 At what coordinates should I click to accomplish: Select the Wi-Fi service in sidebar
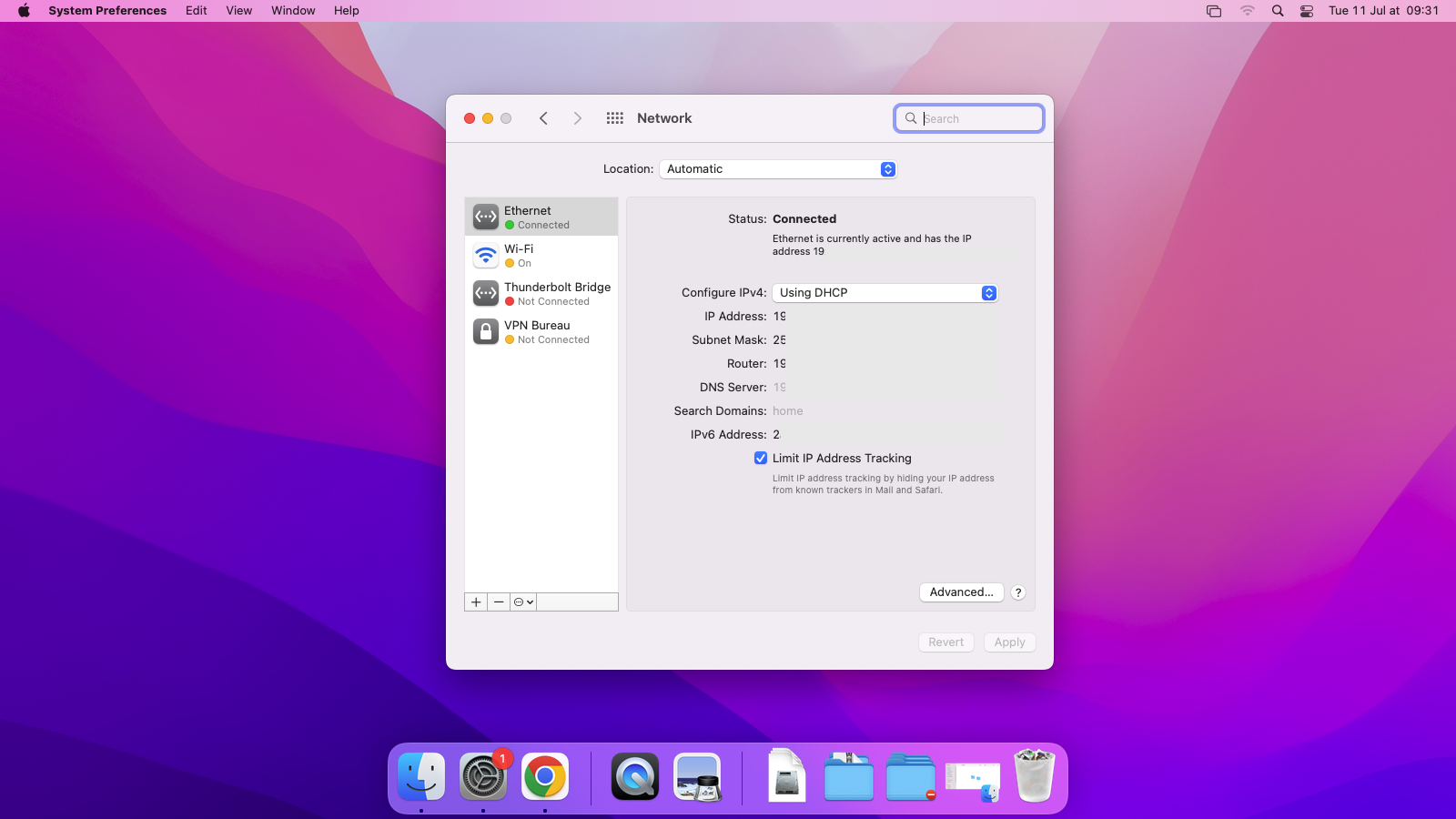pos(541,255)
